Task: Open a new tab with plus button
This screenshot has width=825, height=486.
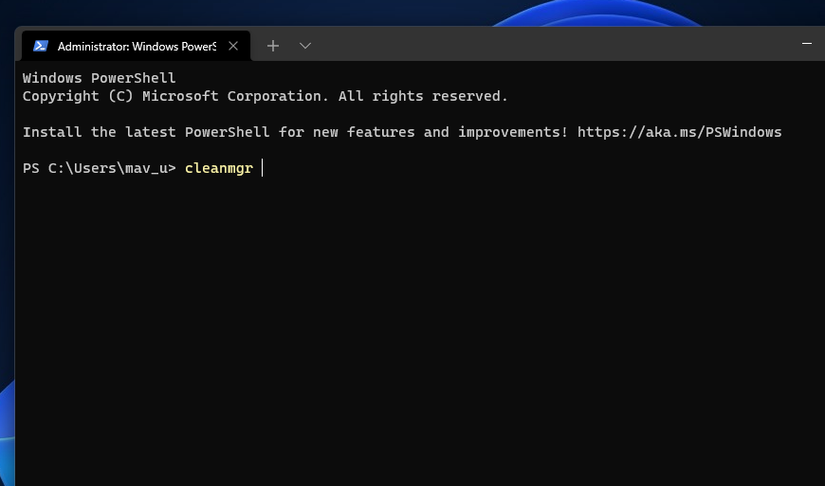Action: (273, 46)
